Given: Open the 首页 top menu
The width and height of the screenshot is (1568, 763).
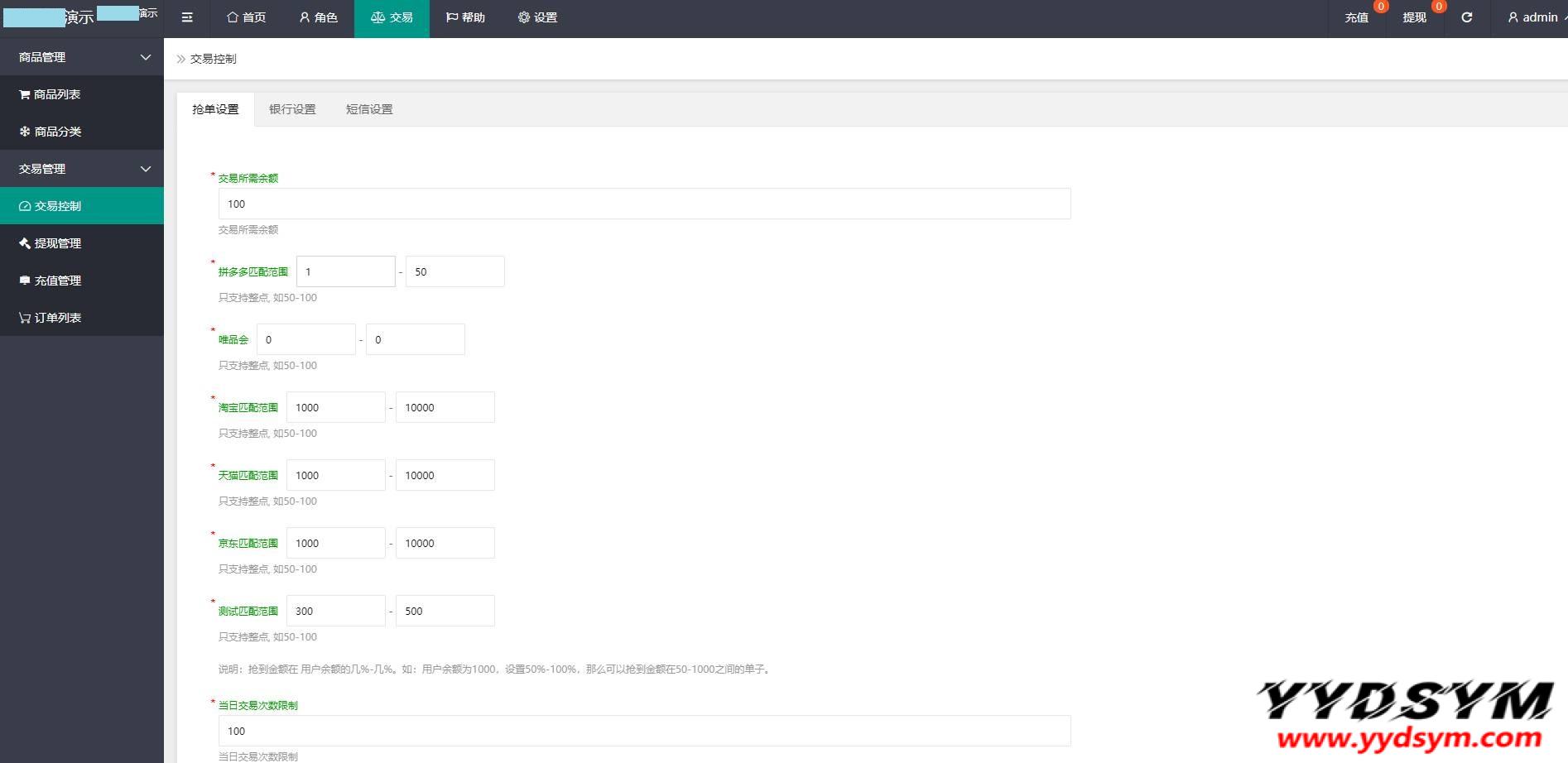Looking at the screenshot, I should pos(247,17).
